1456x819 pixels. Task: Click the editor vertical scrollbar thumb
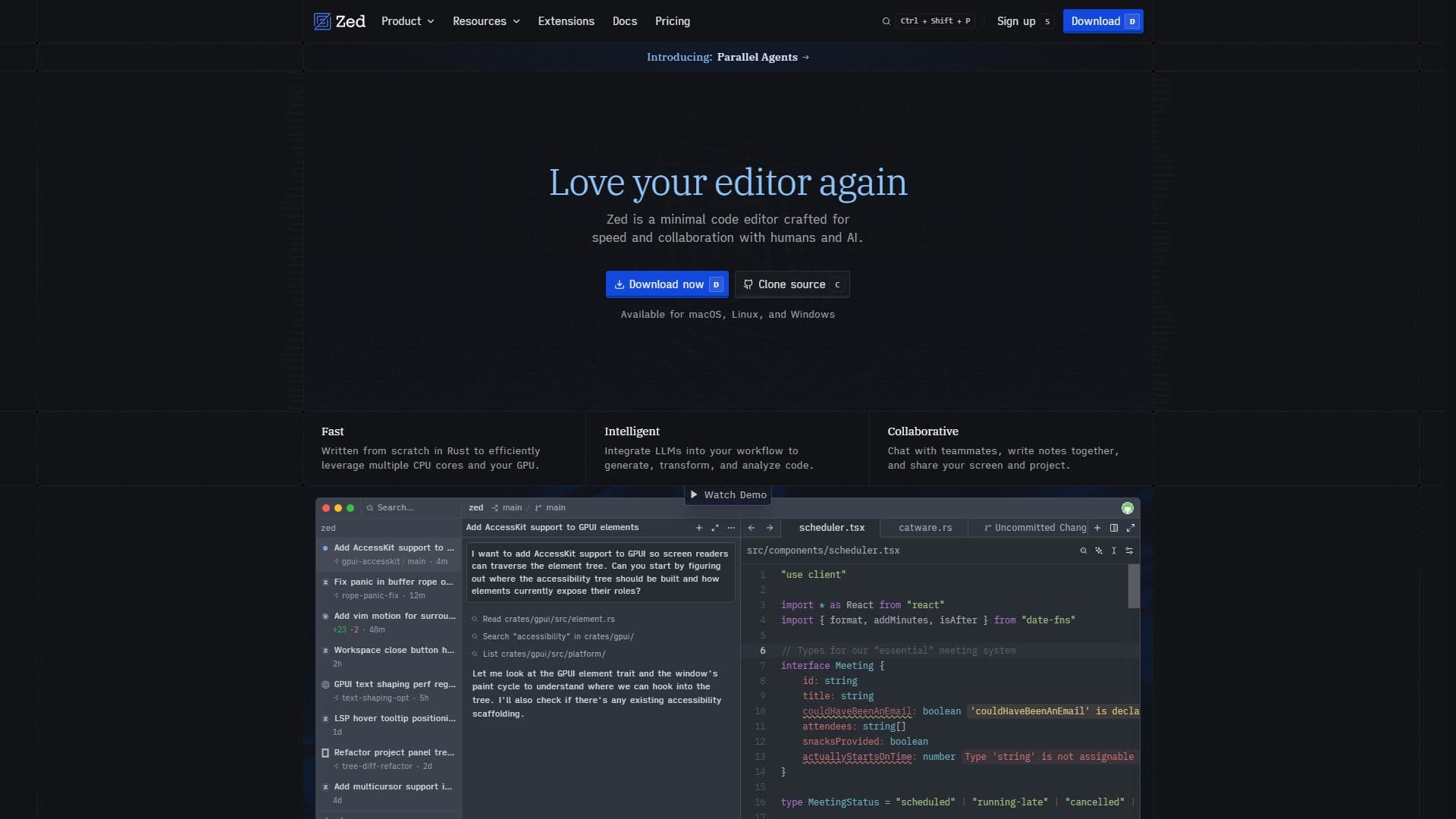coord(1133,586)
